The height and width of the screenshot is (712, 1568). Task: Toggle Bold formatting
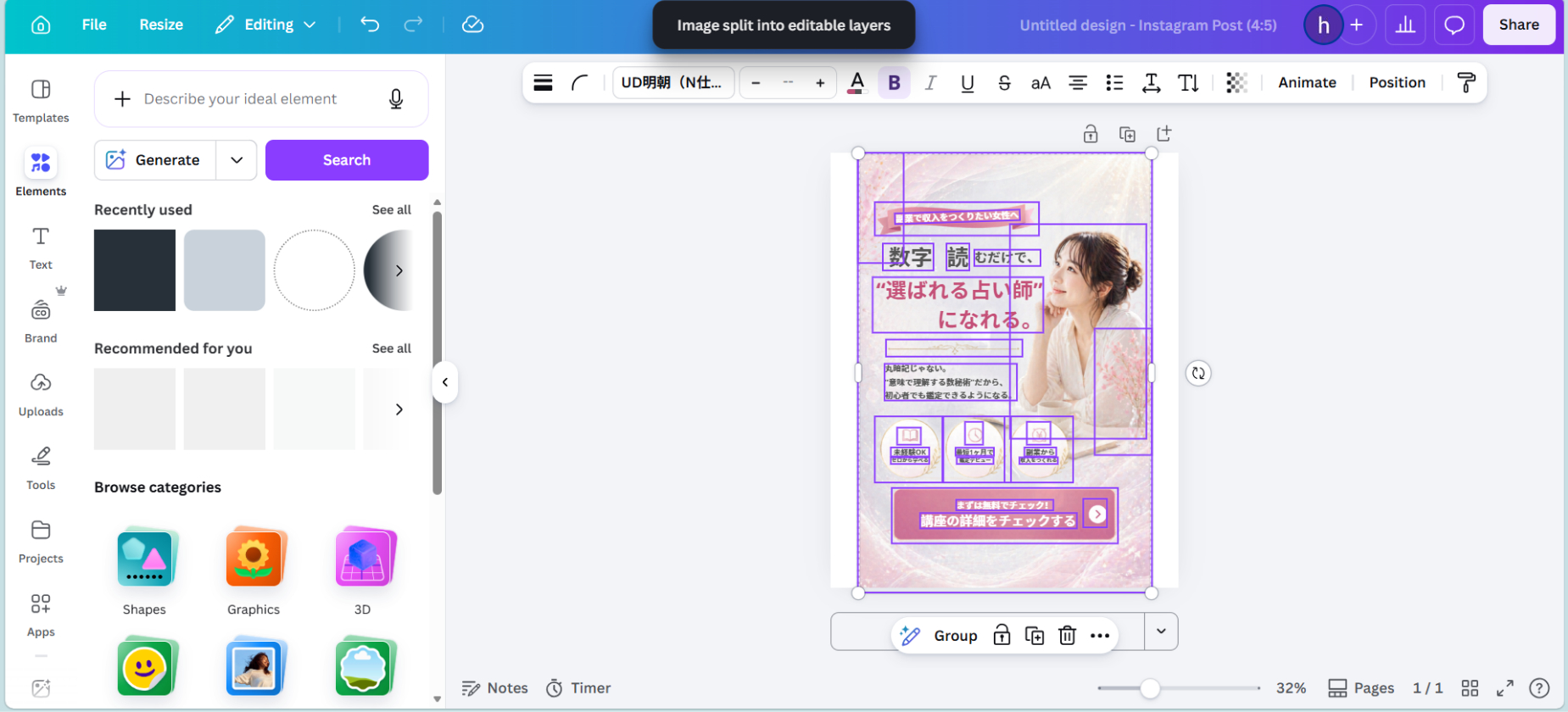894,82
